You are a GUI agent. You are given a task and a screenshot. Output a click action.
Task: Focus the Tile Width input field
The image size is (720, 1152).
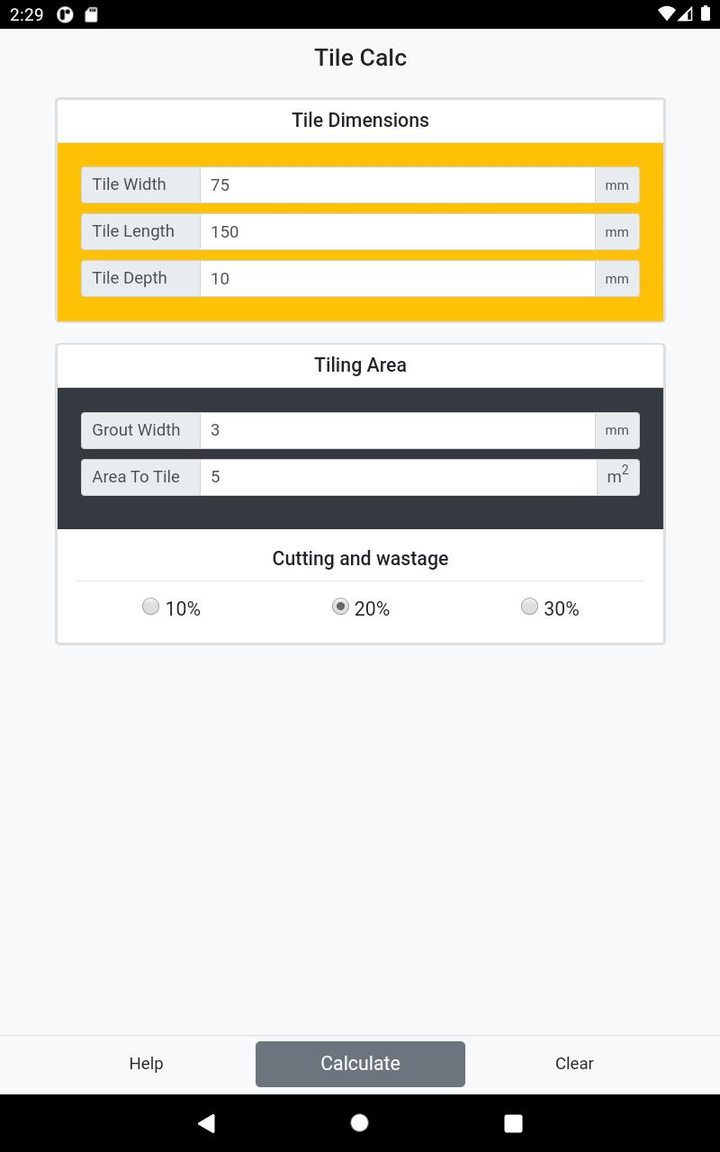pyautogui.click(x=397, y=185)
